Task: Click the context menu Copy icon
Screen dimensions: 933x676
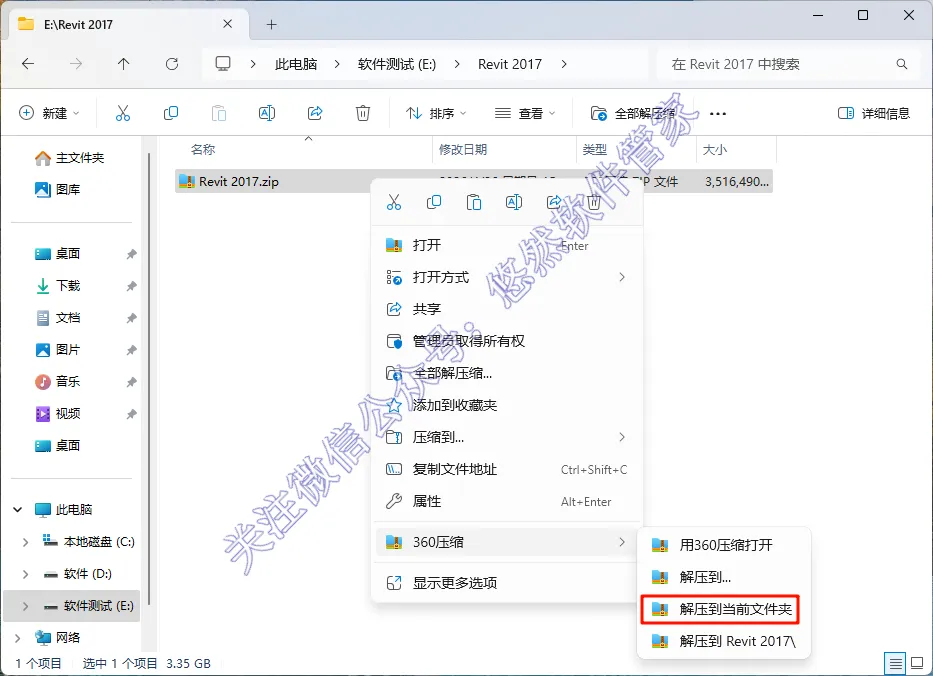Action: pos(434,203)
